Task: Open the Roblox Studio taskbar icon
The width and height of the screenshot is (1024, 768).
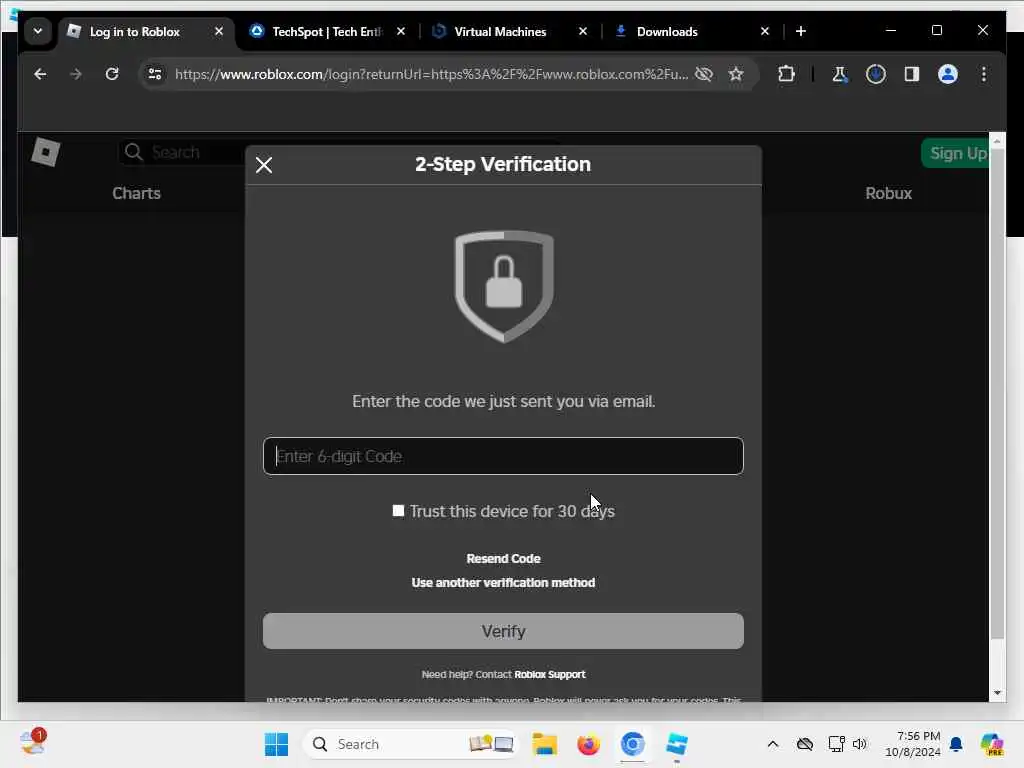Action: [x=677, y=744]
